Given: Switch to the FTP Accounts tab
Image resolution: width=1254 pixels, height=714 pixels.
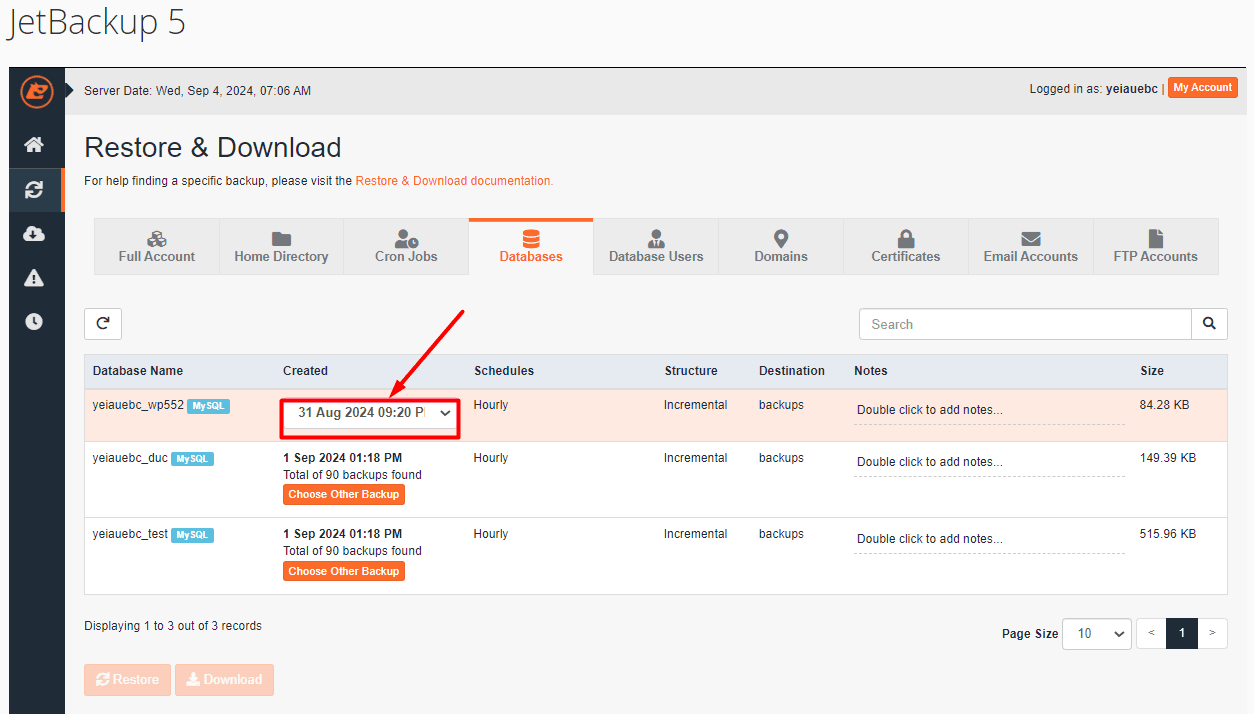Looking at the screenshot, I should tap(1156, 246).
